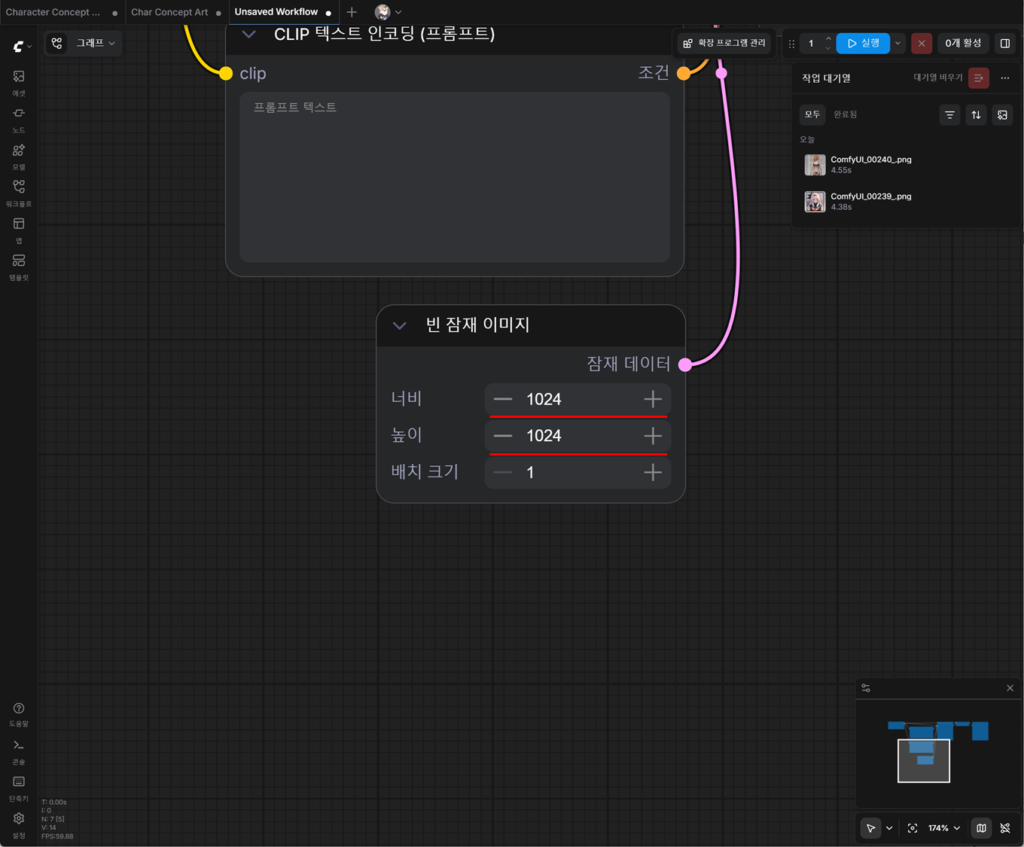Click the blue 실행 run button
This screenshot has height=847, width=1024.
point(863,43)
